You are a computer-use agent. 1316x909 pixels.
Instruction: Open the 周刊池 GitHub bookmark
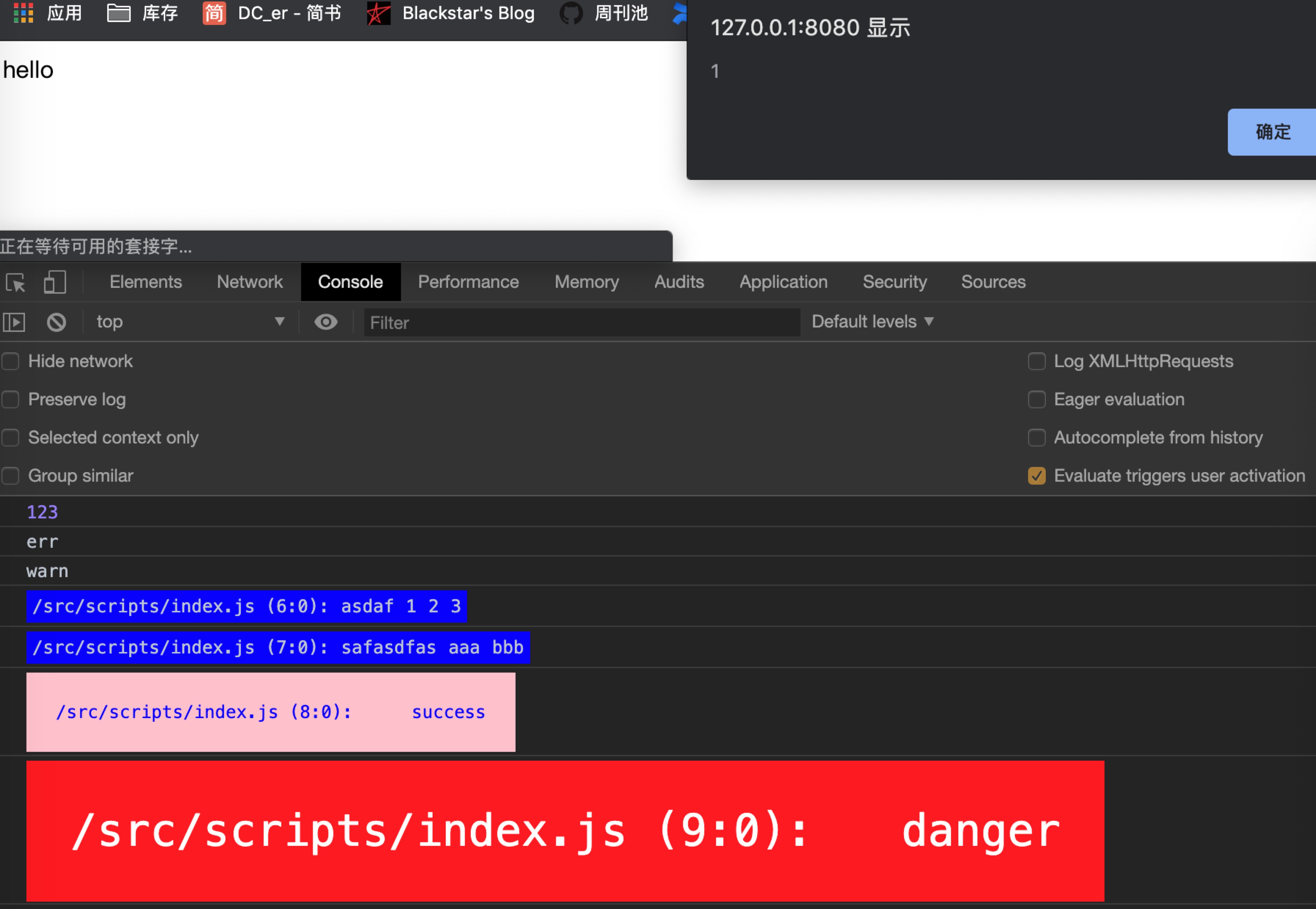(604, 12)
